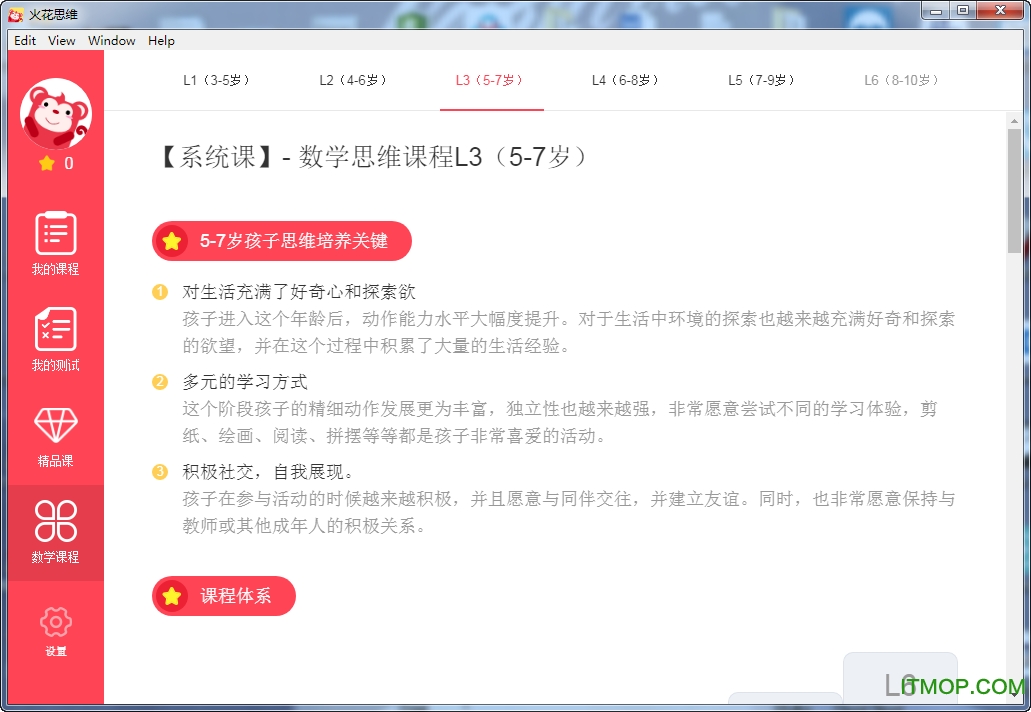Open the 我的课程 (My Courses) sidebar icon
Viewport: 1031px width, 712px height.
[x=55, y=243]
